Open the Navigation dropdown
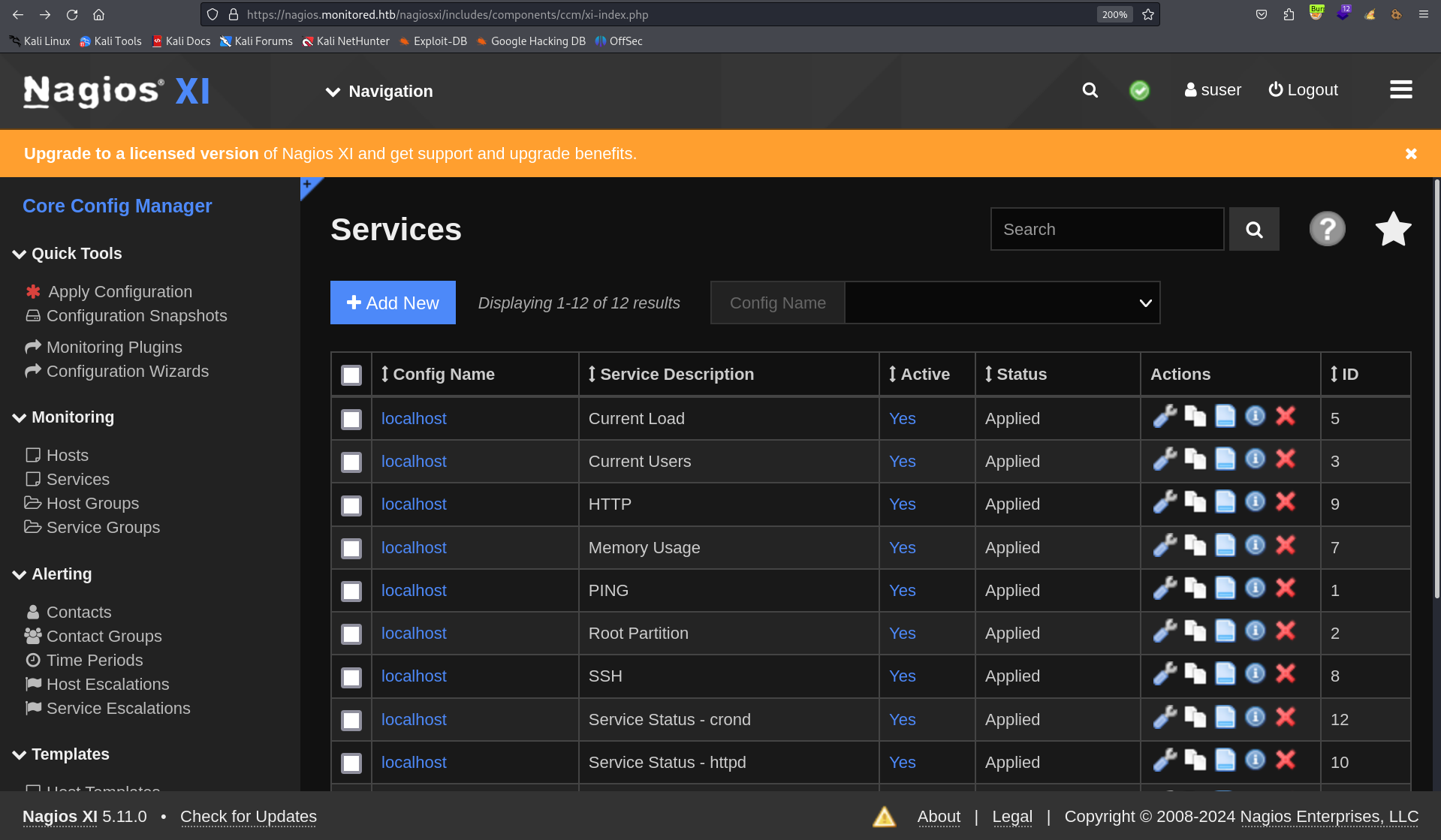This screenshot has height=840, width=1441. point(379,92)
